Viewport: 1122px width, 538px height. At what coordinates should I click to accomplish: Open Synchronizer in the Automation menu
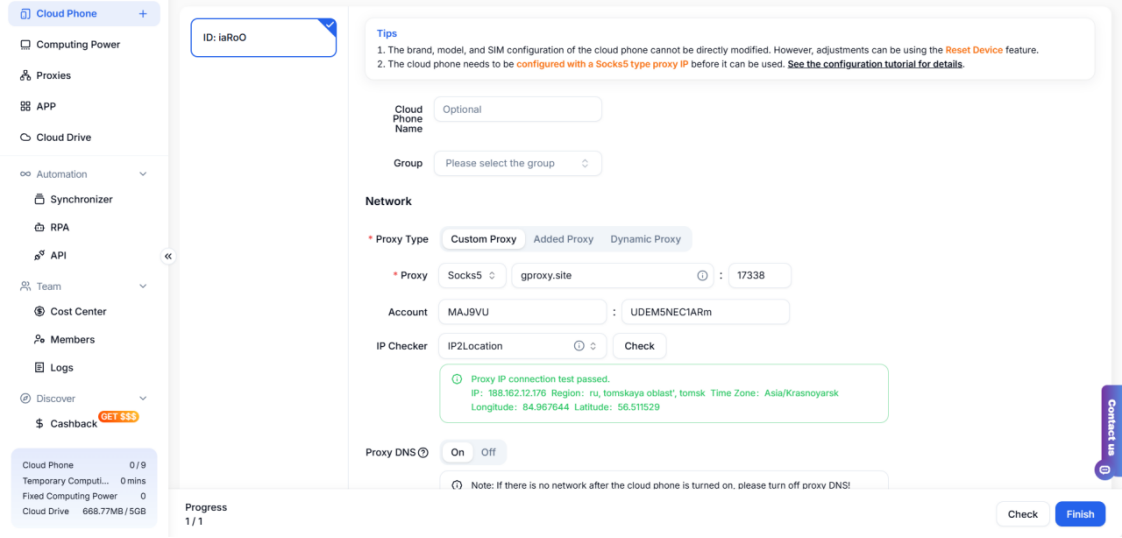[81, 200]
